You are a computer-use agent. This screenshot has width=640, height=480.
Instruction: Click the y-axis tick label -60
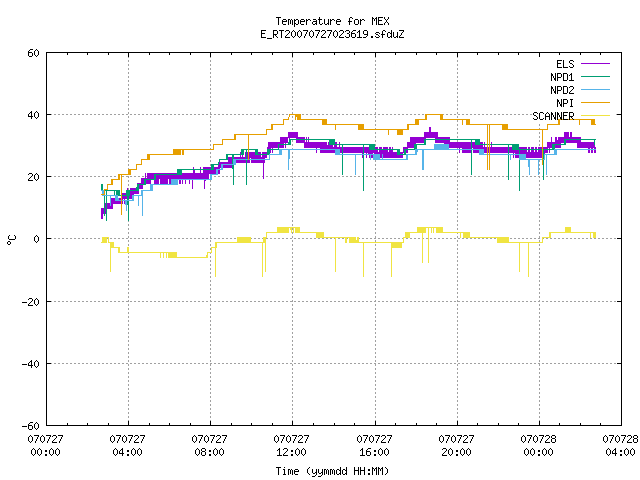point(31,426)
